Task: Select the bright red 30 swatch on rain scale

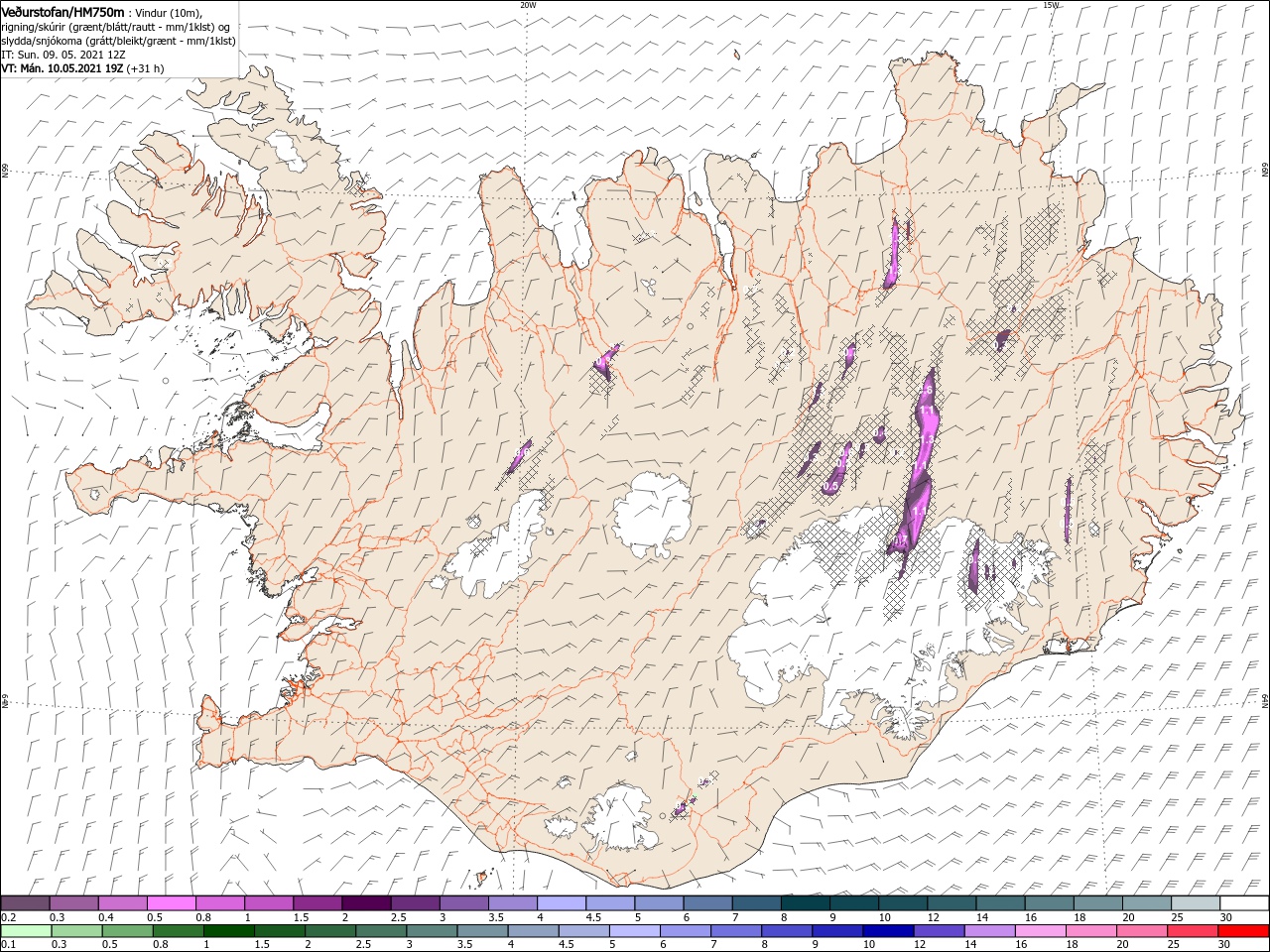Action: [x=1244, y=931]
